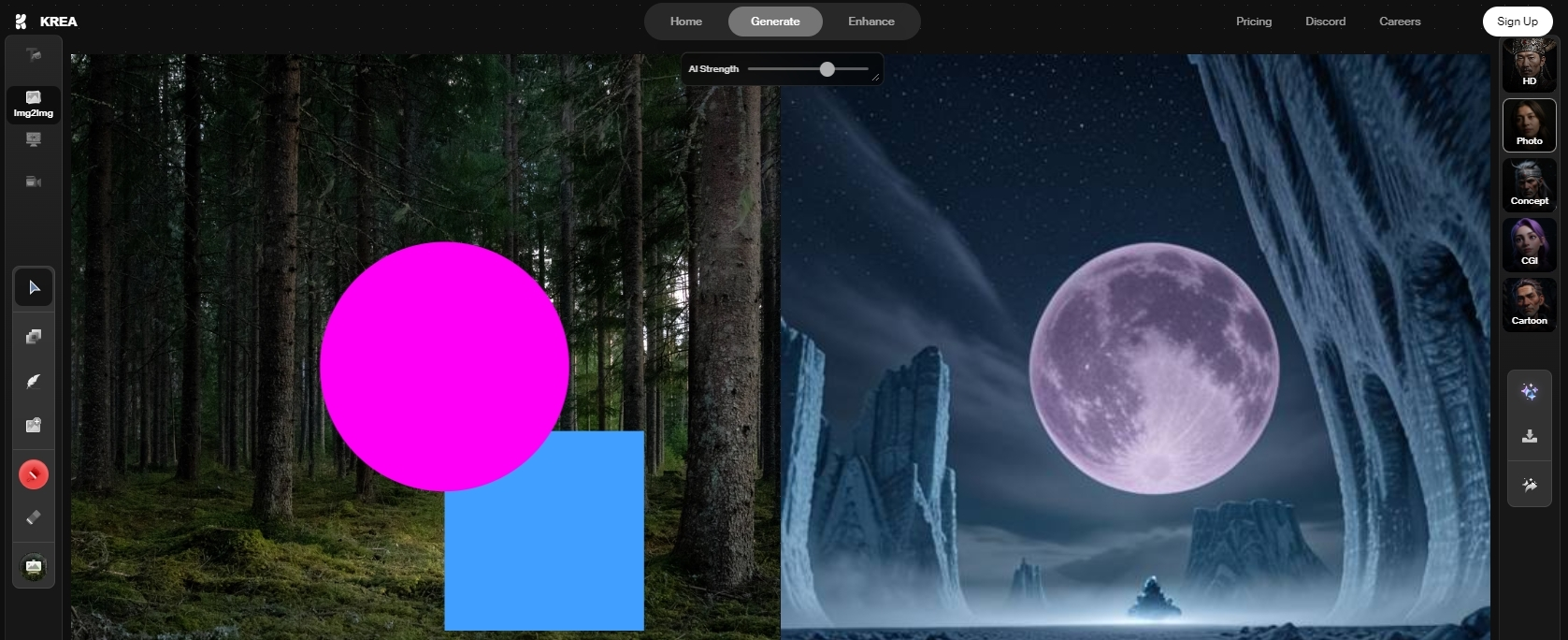This screenshot has height=640, width=1568.
Task: Open the red brush color picker
Action: tap(34, 474)
